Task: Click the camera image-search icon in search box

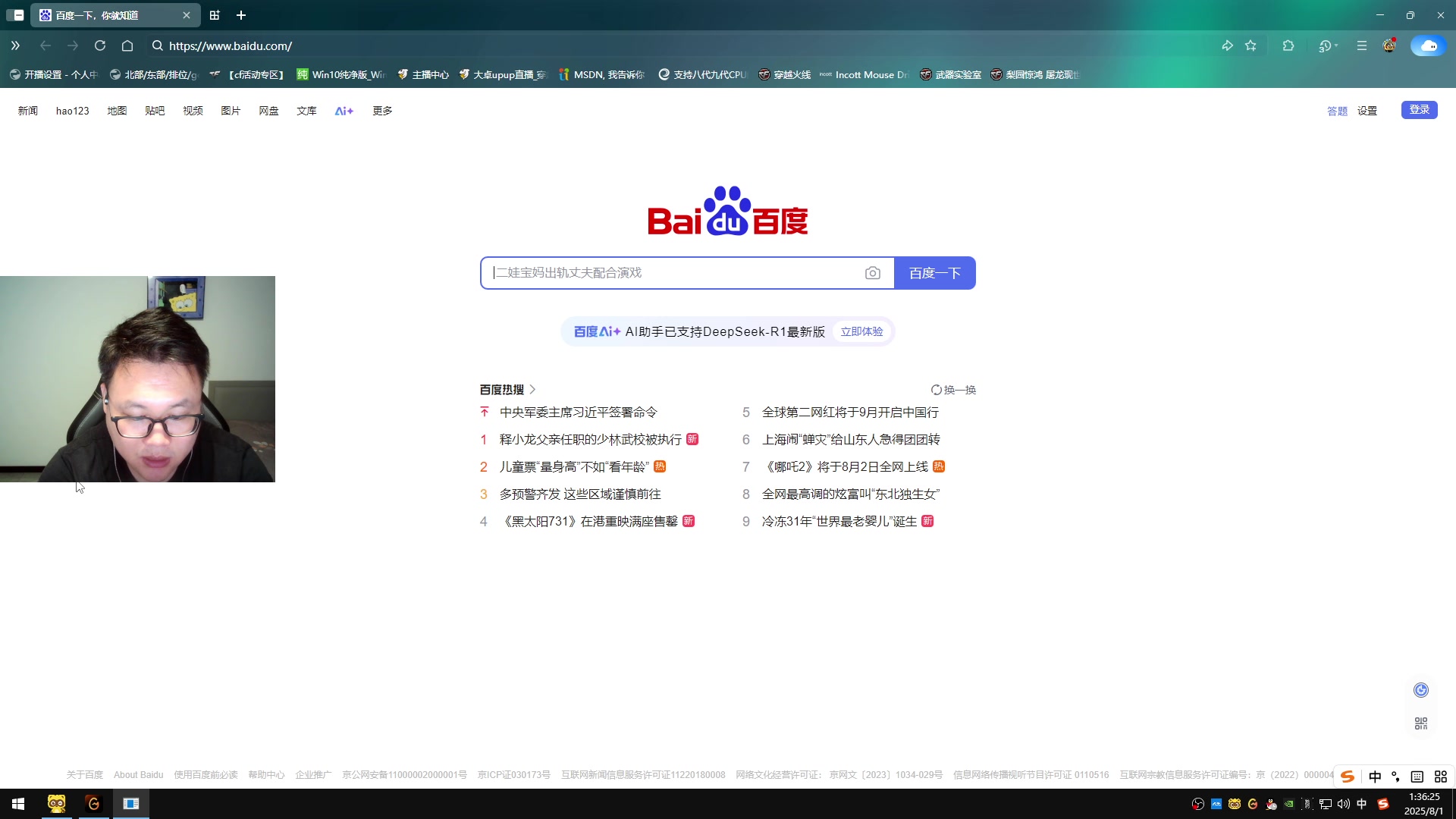Action: tap(872, 273)
